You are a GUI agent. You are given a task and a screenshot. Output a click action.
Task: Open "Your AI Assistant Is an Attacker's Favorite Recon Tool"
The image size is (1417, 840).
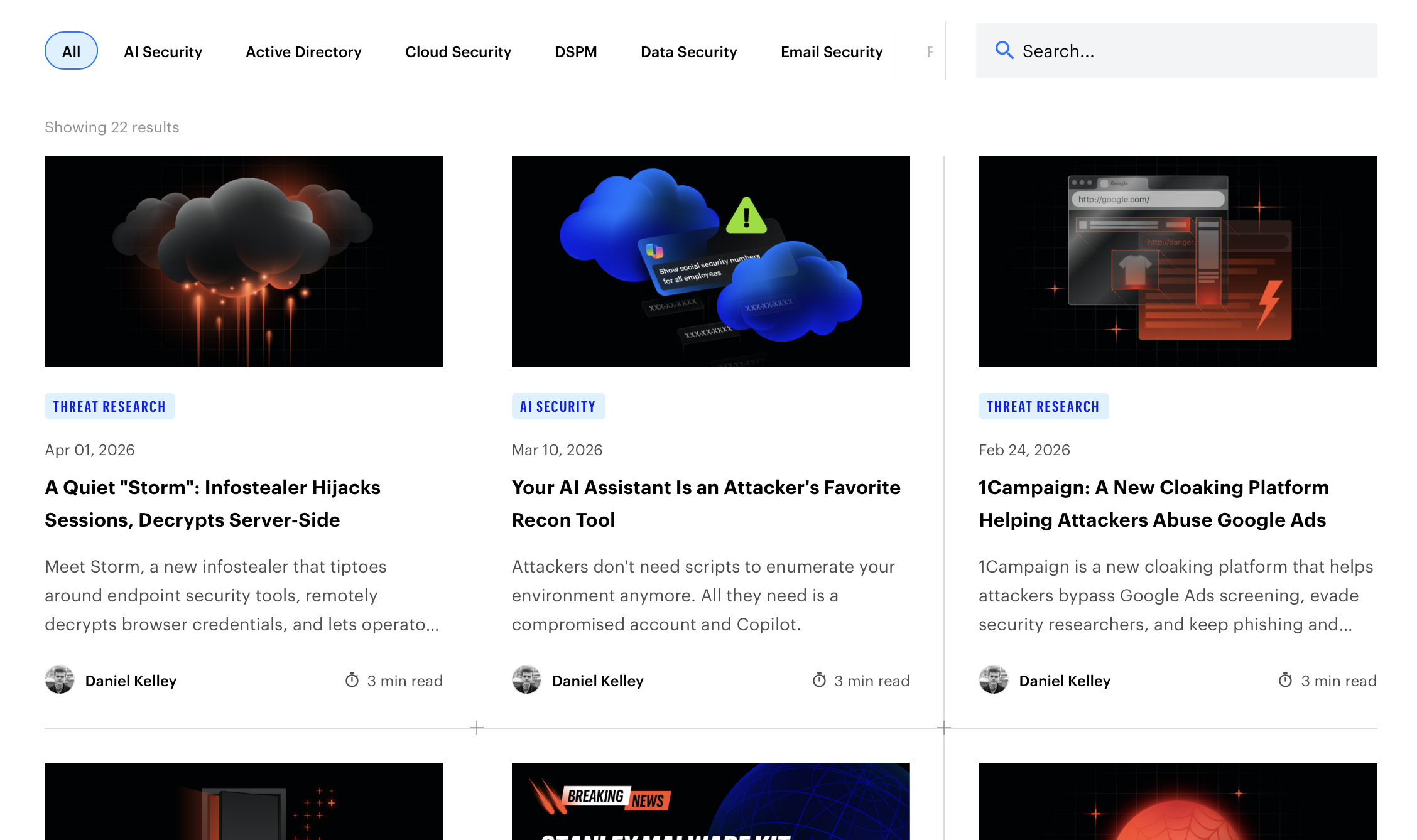(706, 503)
